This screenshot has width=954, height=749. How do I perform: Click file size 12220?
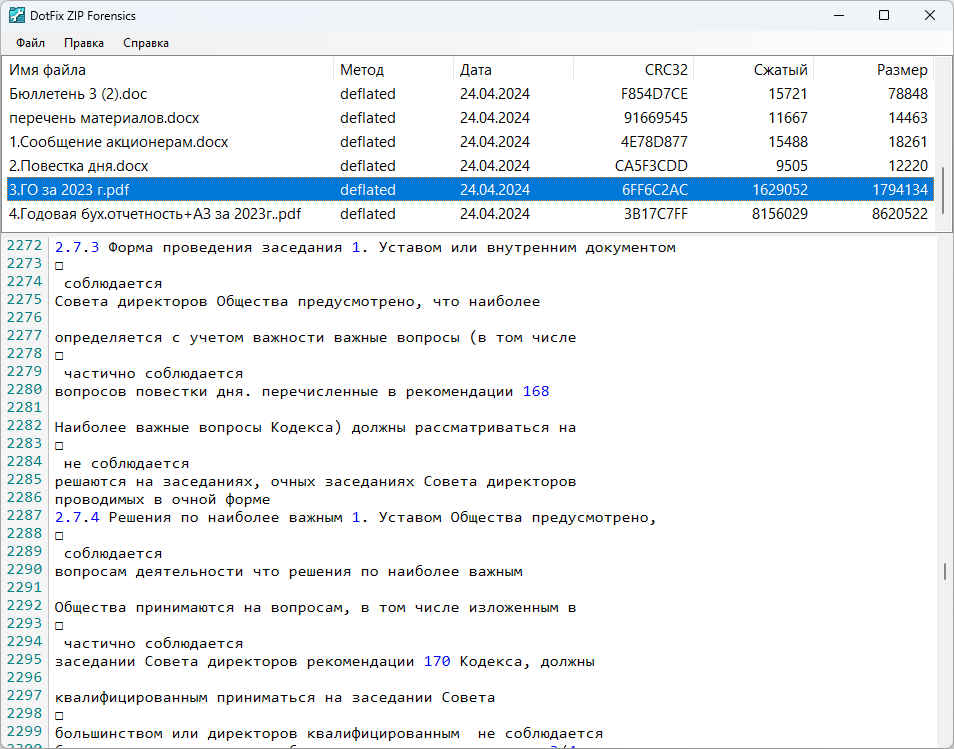(x=907, y=165)
